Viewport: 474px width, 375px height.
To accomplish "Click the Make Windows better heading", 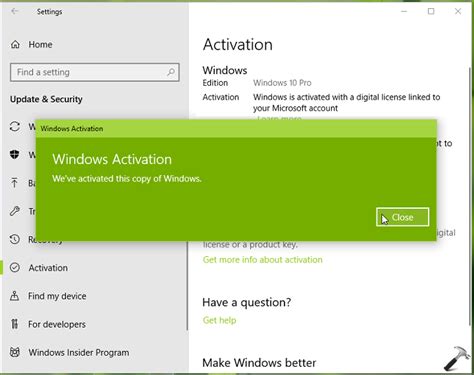I will click(259, 363).
